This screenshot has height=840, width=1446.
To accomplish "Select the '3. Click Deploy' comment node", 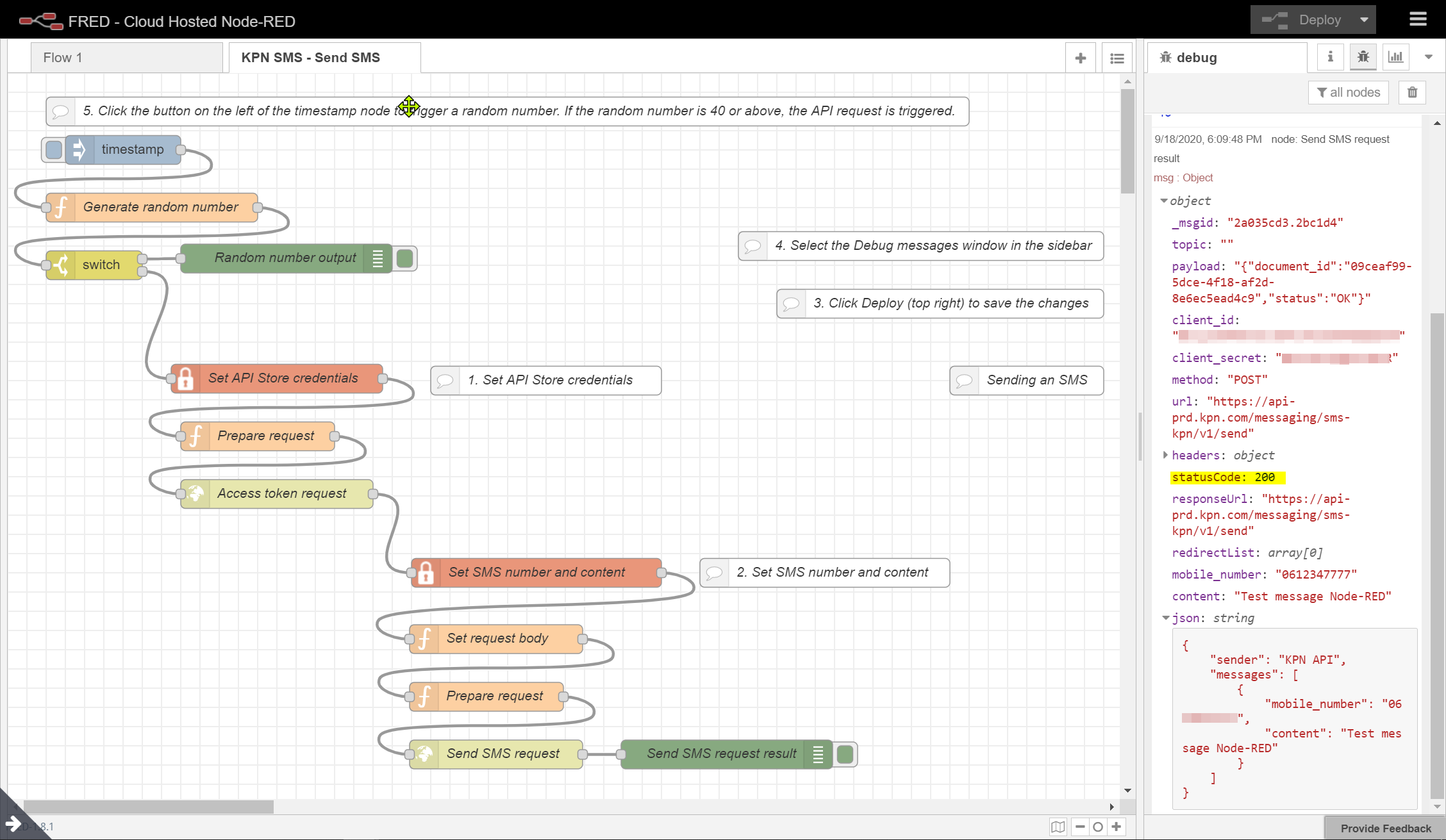I will point(940,303).
